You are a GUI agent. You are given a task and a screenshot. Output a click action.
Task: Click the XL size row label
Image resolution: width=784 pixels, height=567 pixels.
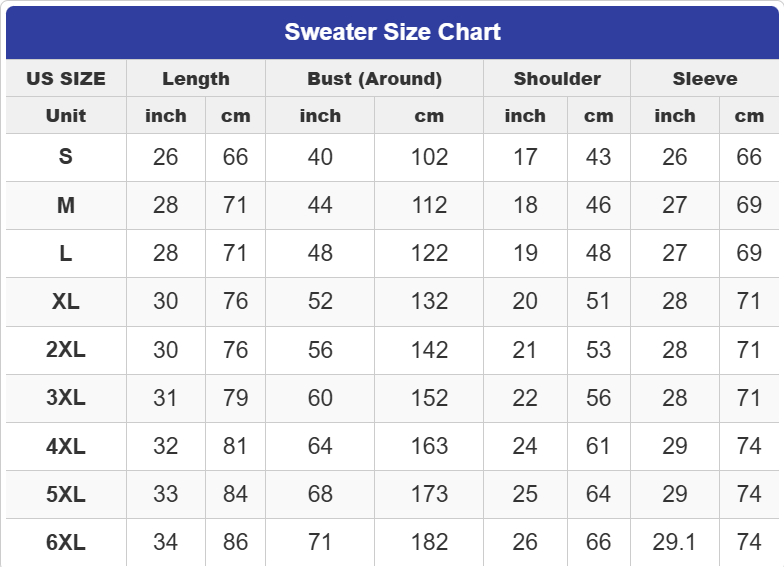coord(66,301)
